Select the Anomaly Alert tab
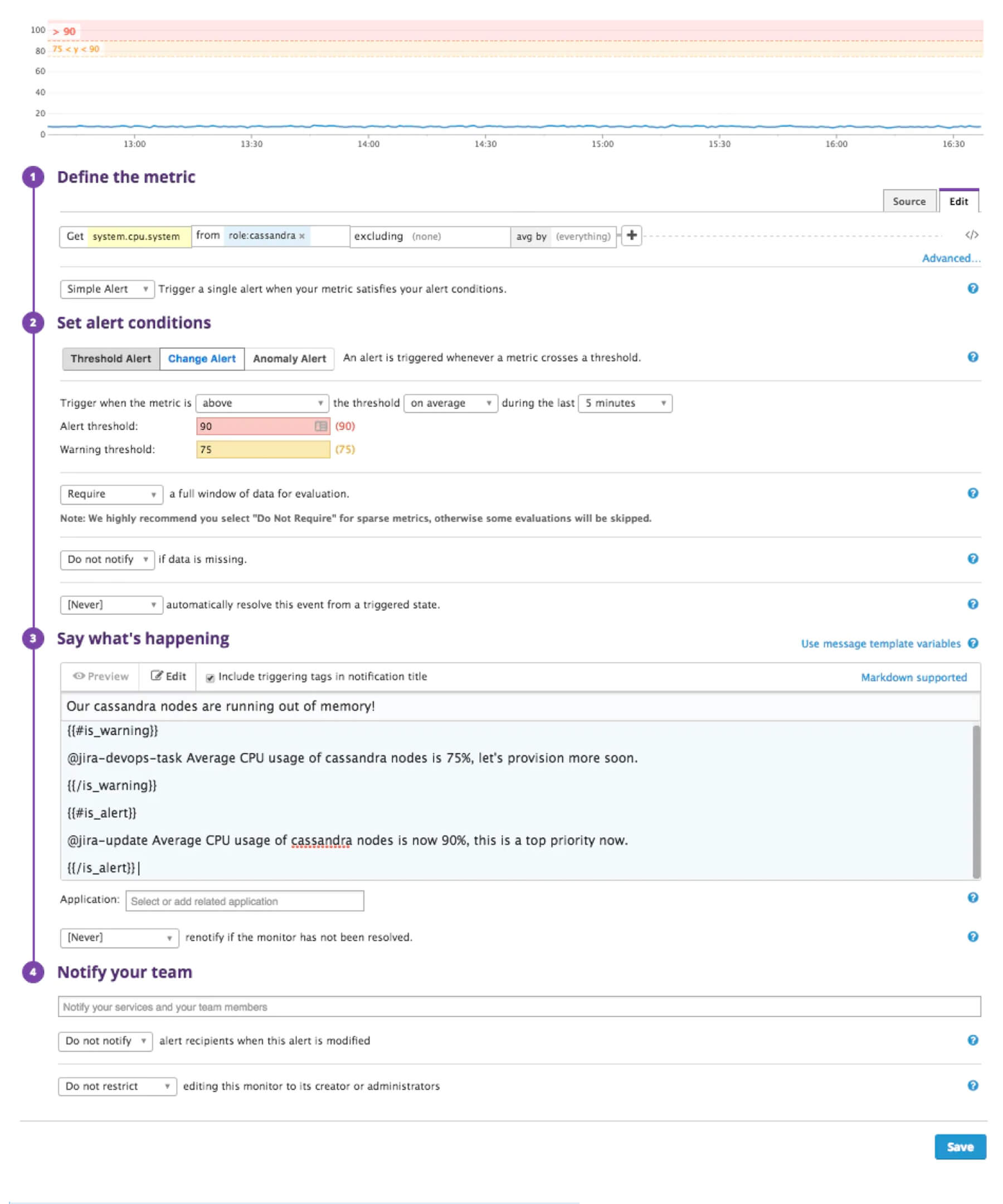The width and height of the screenshot is (1003, 1204). [289, 358]
